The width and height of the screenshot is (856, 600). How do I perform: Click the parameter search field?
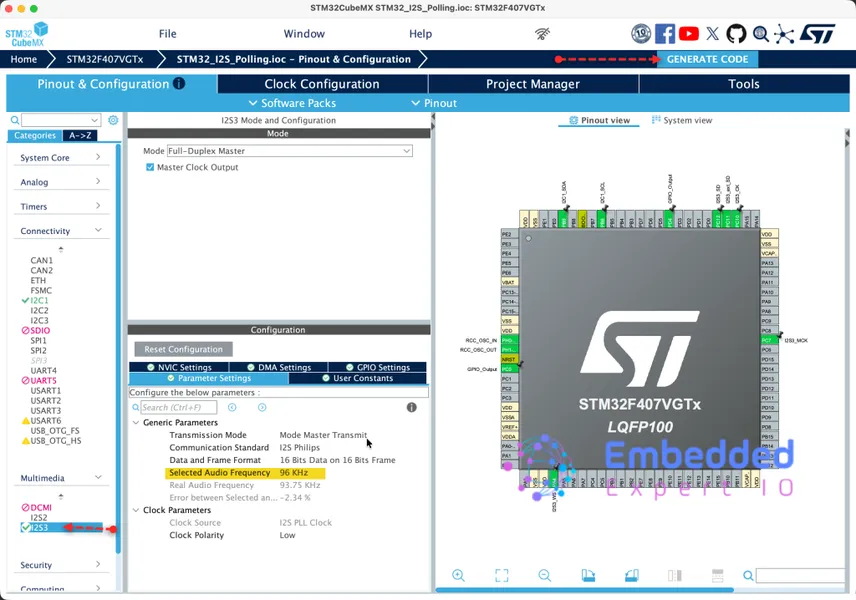(179, 407)
